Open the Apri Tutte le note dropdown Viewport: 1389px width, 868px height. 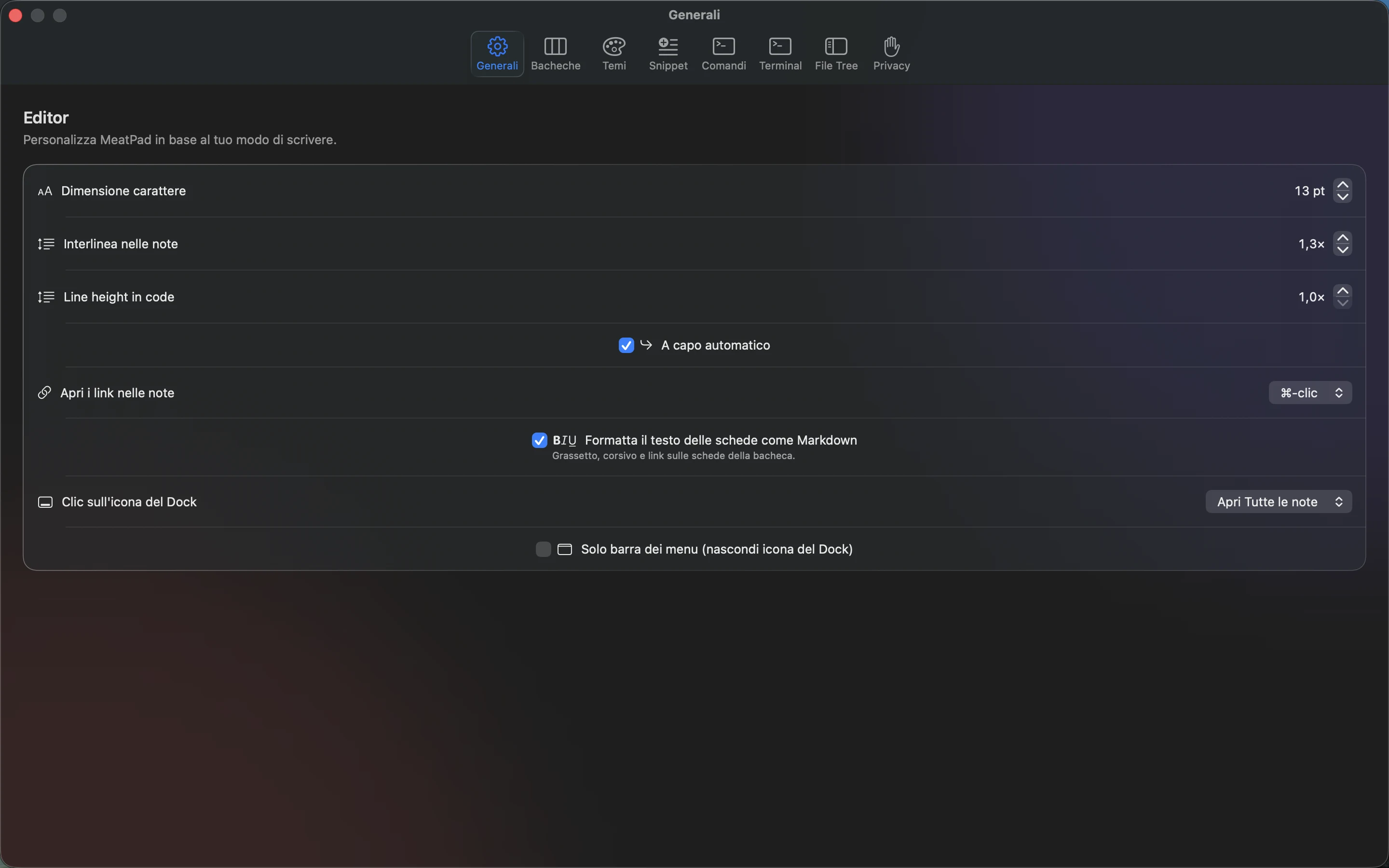pos(1278,502)
